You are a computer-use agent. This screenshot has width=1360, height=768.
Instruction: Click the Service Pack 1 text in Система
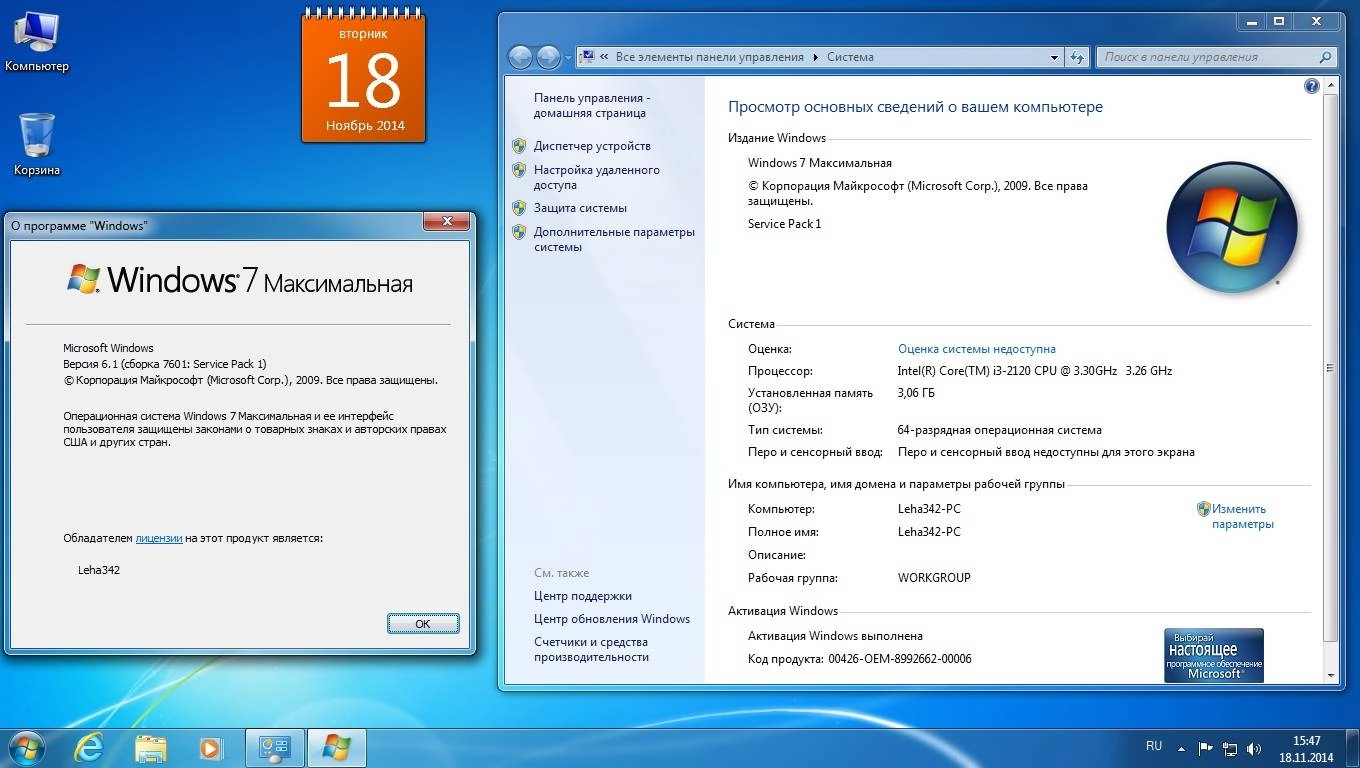click(x=784, y=224)
